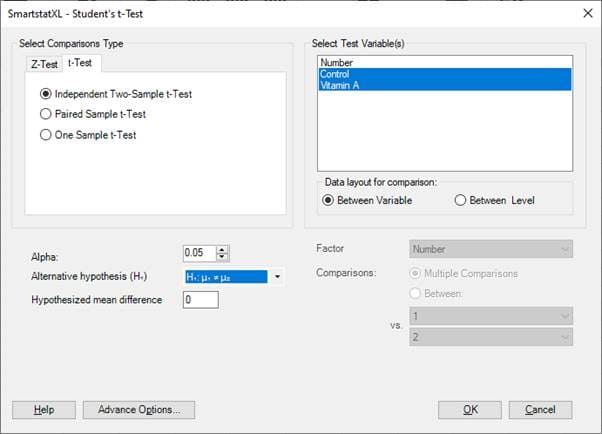Image resolution: width=602 pixels, height=434 pixels.
Task: Switch to the Z-Test tab
Action: 43,64
